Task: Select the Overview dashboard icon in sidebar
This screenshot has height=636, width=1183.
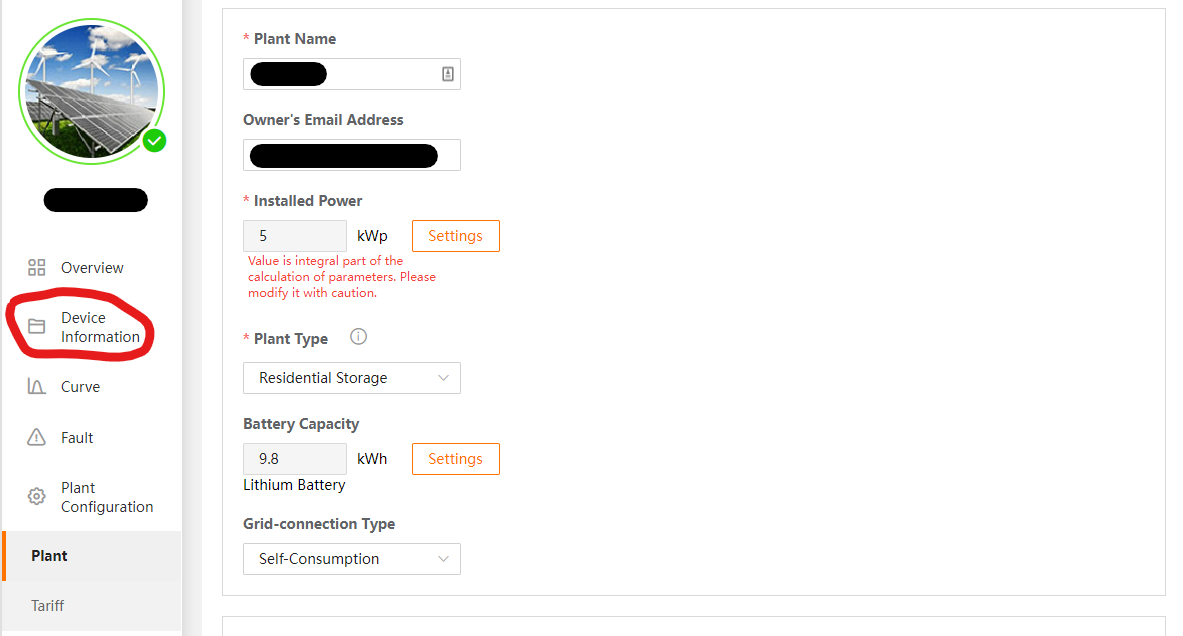Action: click(x=37, y=267)
